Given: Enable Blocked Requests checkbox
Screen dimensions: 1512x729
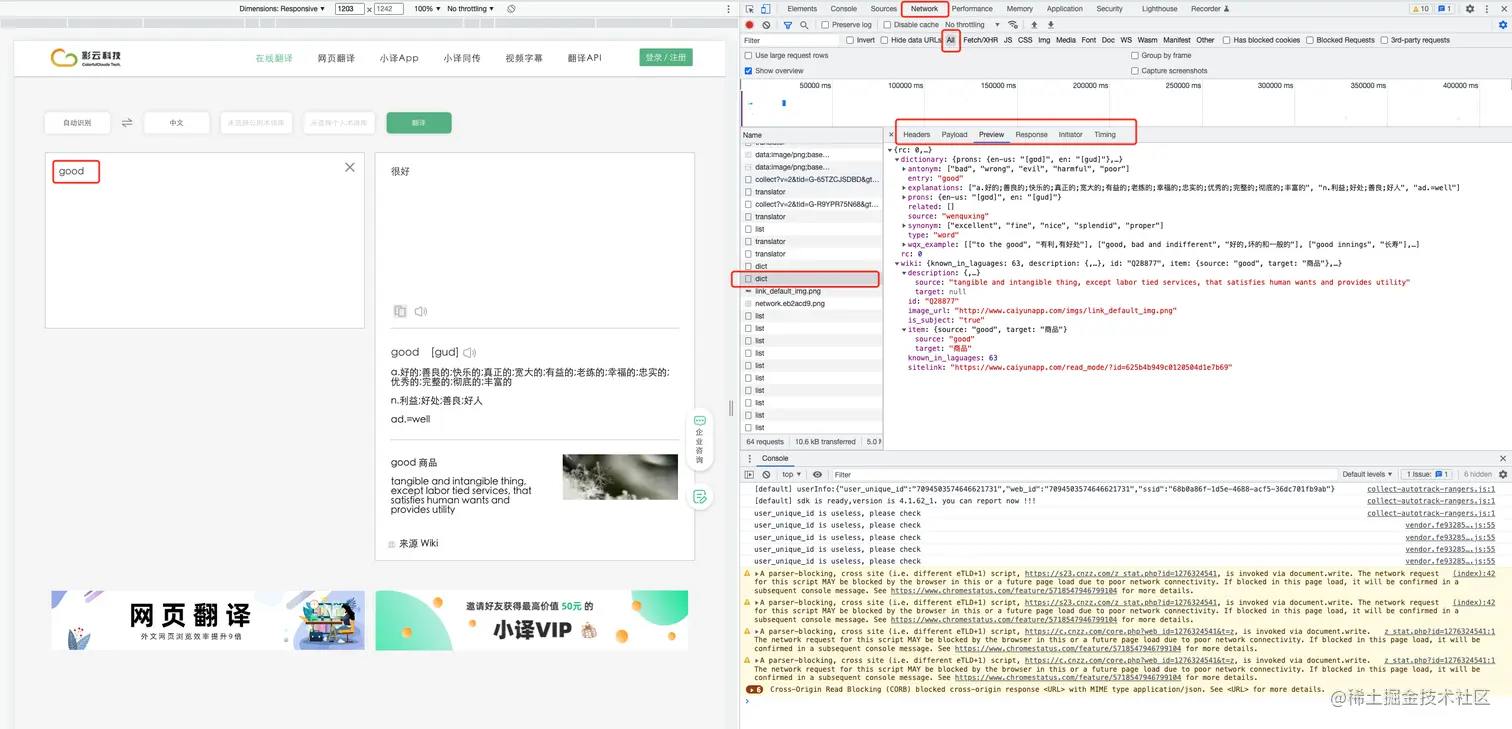Looking at the screenshot, I should tap(1310, 40).
